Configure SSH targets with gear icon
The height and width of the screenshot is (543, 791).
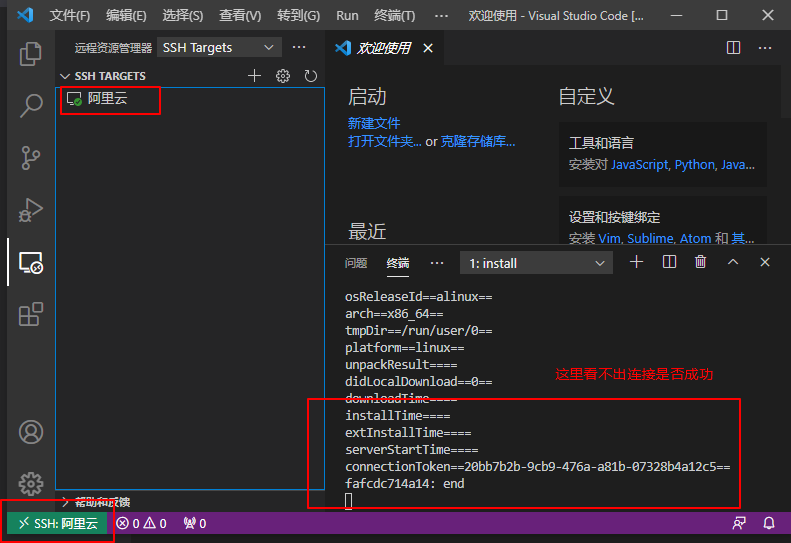tap(282, 76)
